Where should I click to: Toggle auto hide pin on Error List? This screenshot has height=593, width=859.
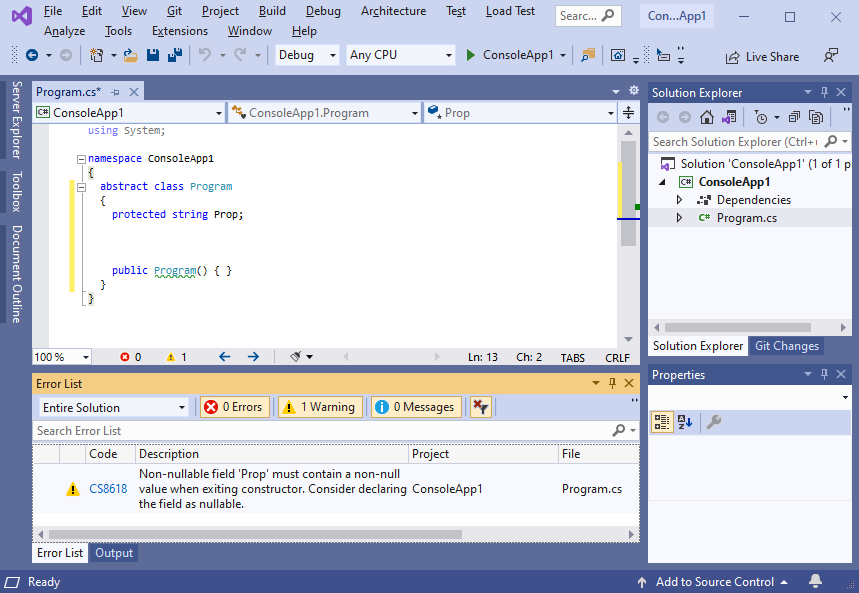click(612, 383)
